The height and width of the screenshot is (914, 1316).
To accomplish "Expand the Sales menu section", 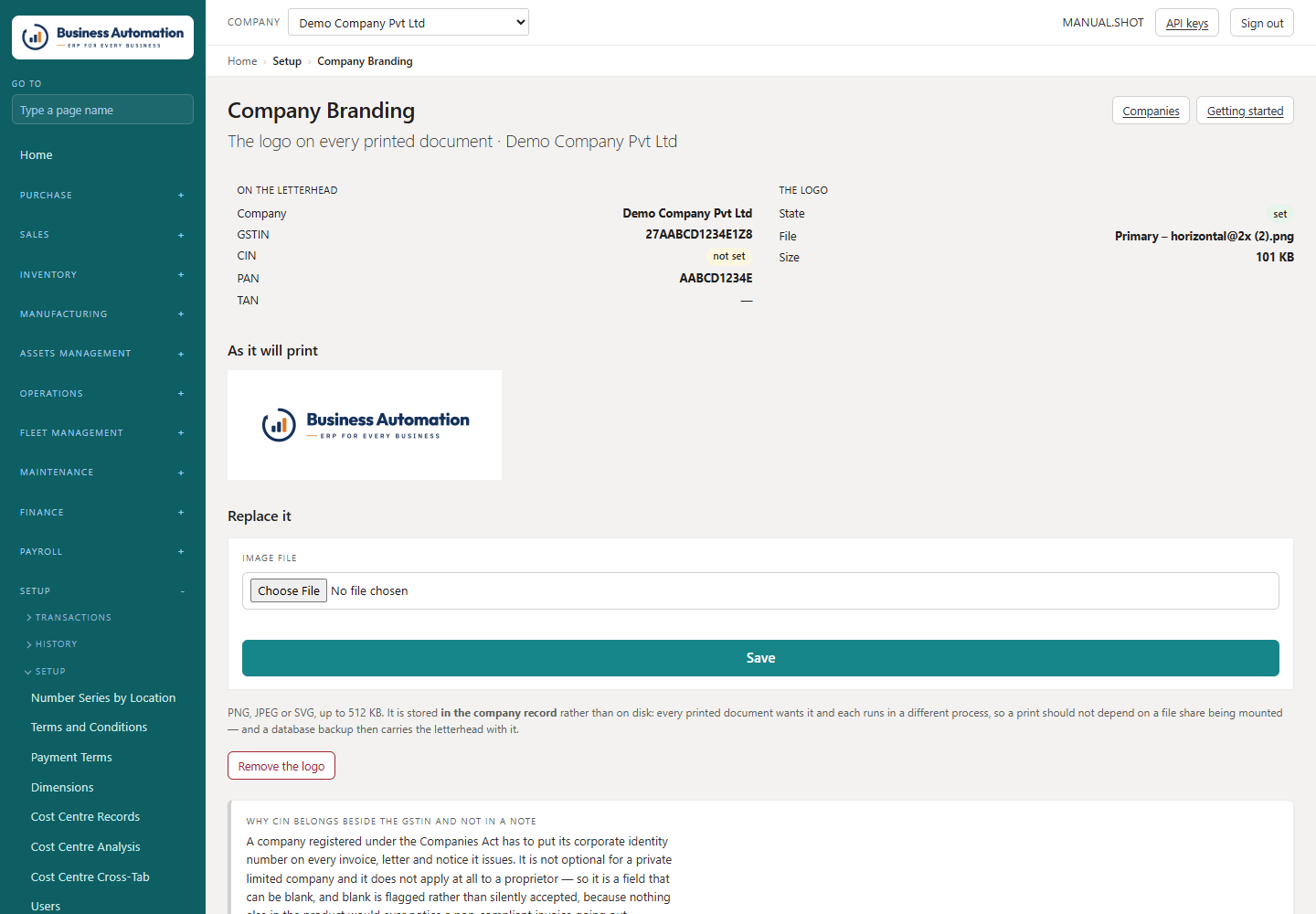I will [102, 235].
